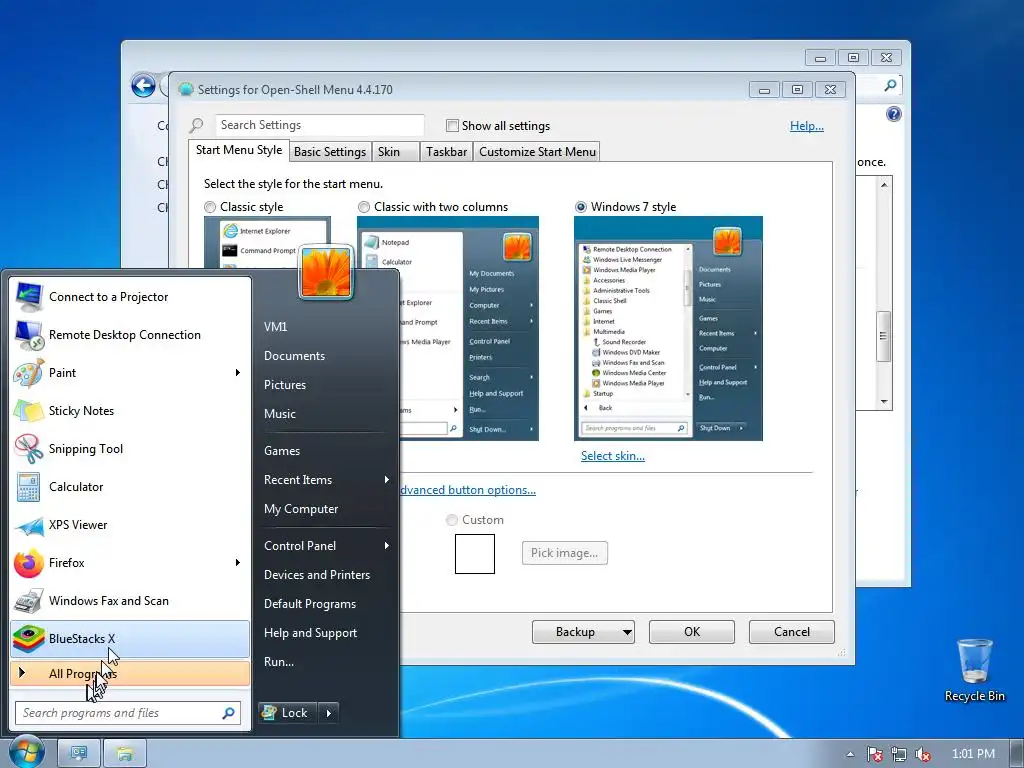Image resolution: width=1024 pixels, height=768 pixels.
Task: Open Sticky Notes icon
Action: pyautogui.click(x=29, y=411)
